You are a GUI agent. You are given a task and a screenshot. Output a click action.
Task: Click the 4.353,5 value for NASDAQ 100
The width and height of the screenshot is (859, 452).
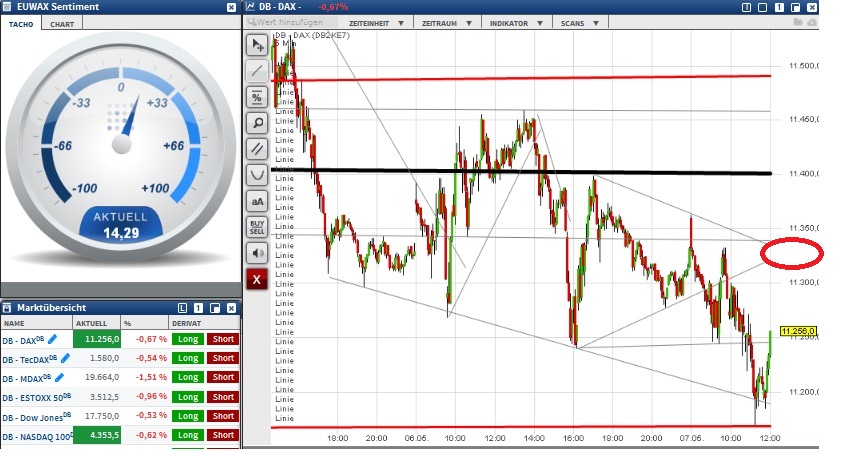coord(97,435)
